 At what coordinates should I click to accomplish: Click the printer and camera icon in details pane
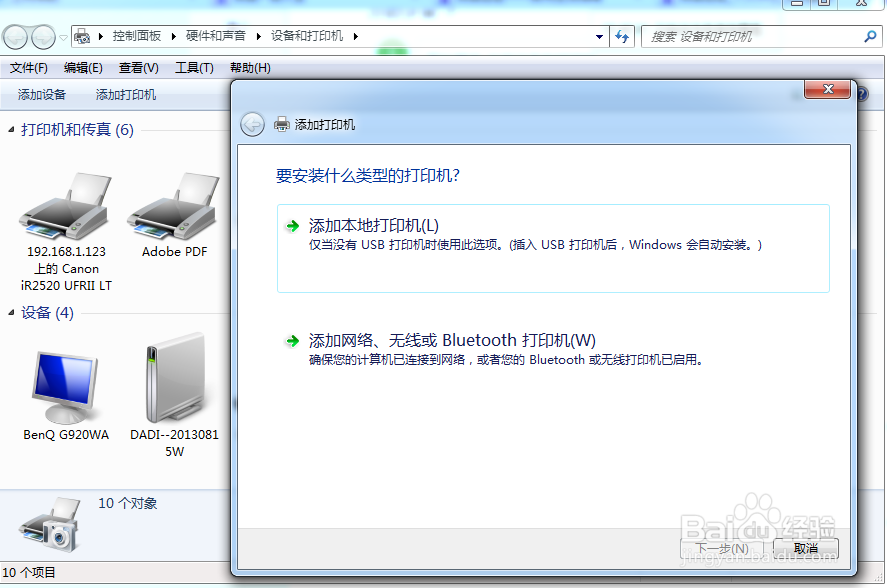coord(50,525)
